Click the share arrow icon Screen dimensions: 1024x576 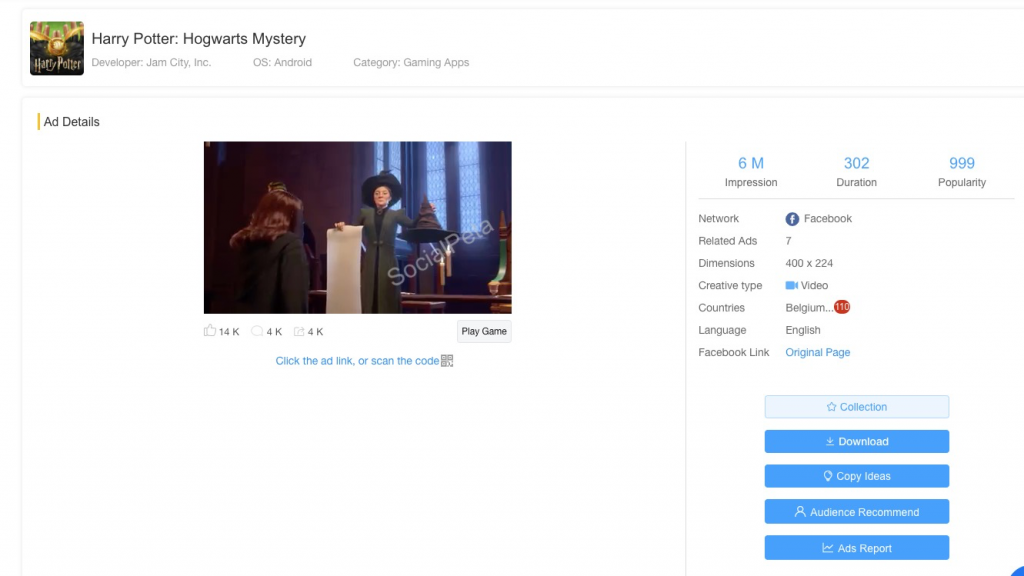tap(299, 331)
